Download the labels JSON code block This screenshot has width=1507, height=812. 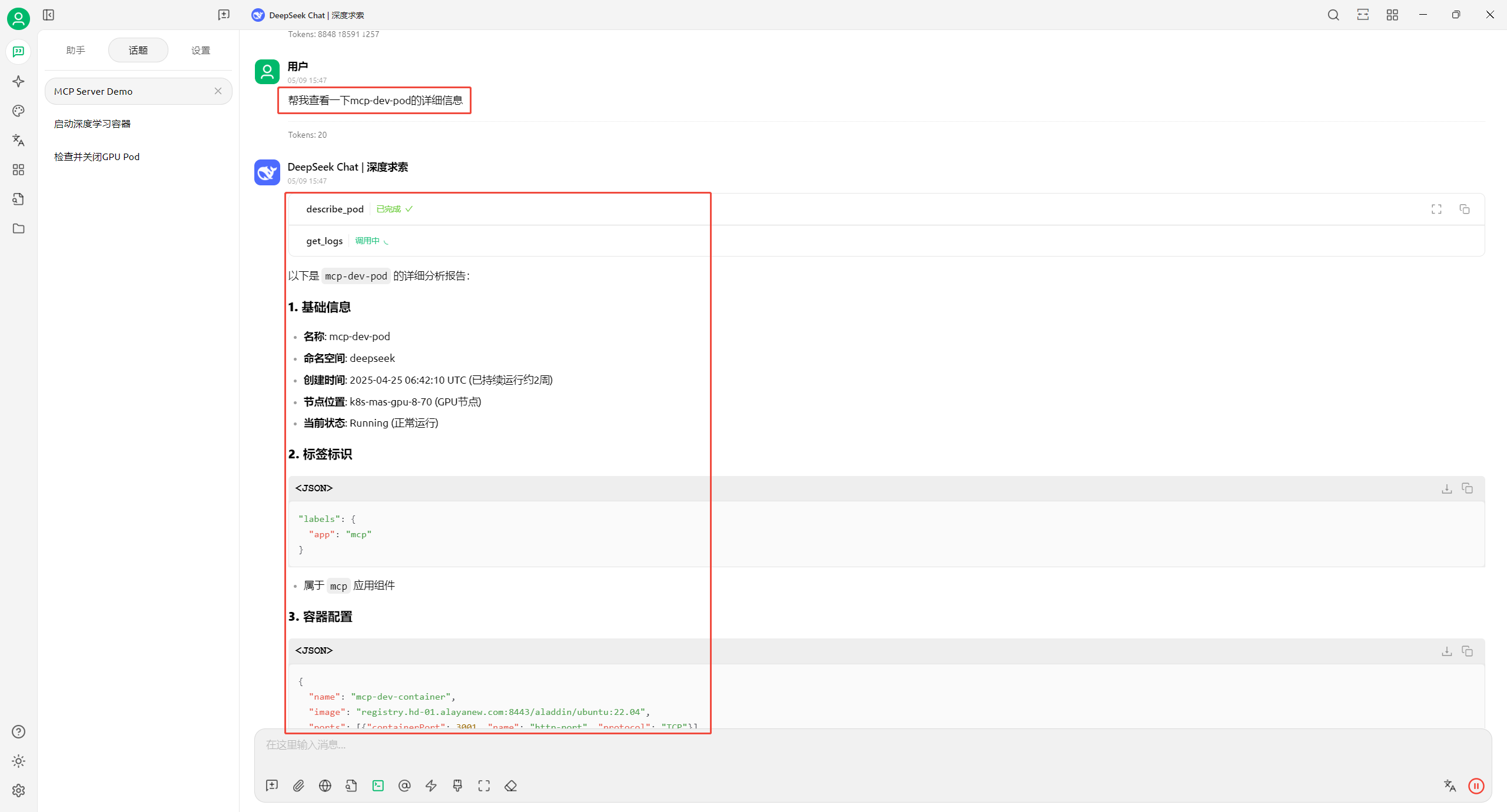coord(1446,488)
